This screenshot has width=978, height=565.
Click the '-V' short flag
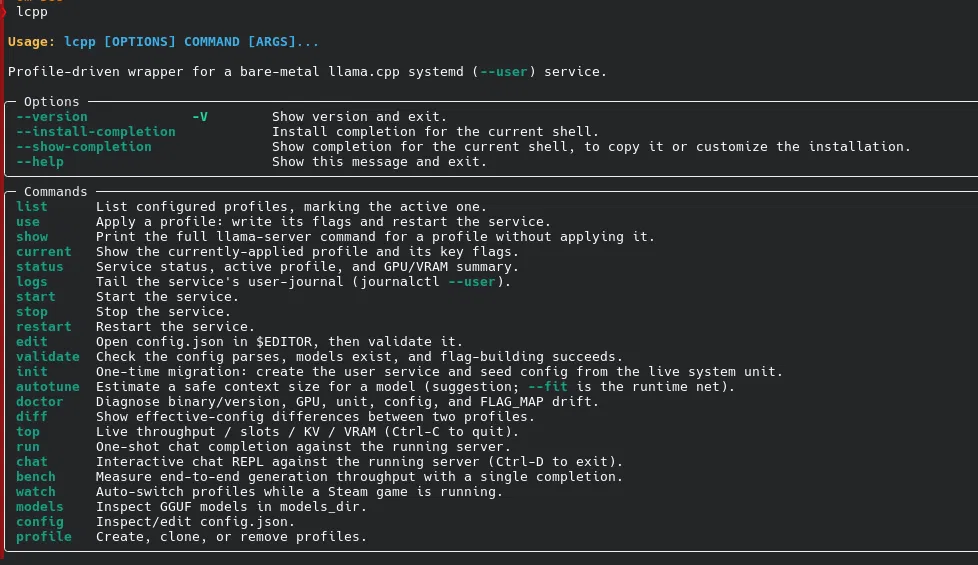200,117
